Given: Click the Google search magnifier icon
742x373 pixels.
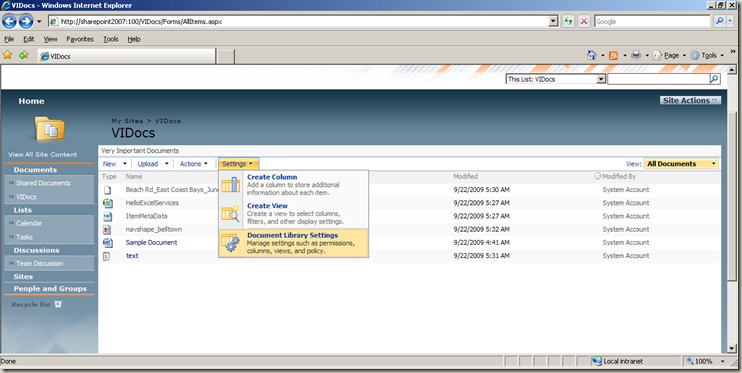Looking at the screenshot, I should (x=719, y=21).
